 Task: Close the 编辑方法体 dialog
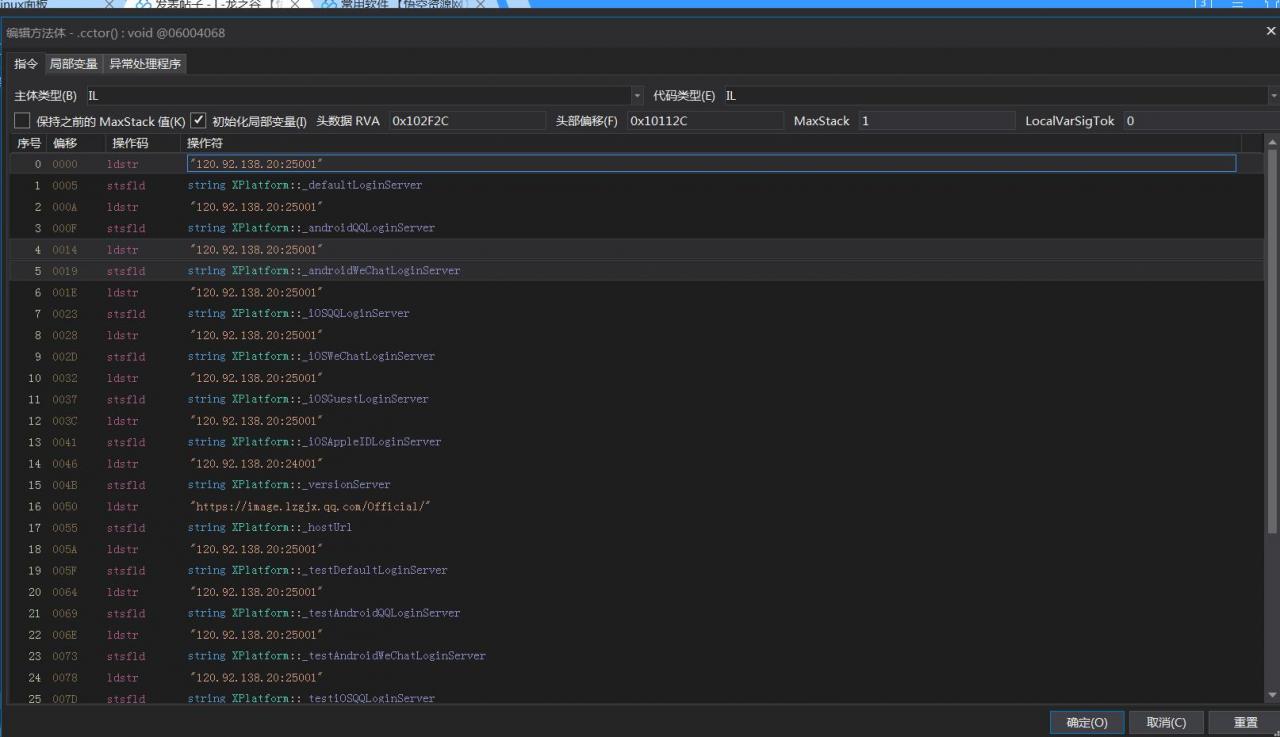tap(1271, 32)
